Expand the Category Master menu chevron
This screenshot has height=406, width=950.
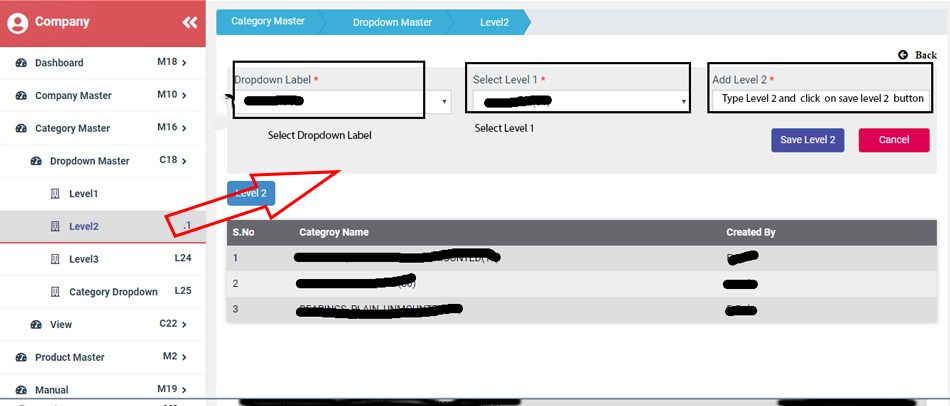click(185, 128)
